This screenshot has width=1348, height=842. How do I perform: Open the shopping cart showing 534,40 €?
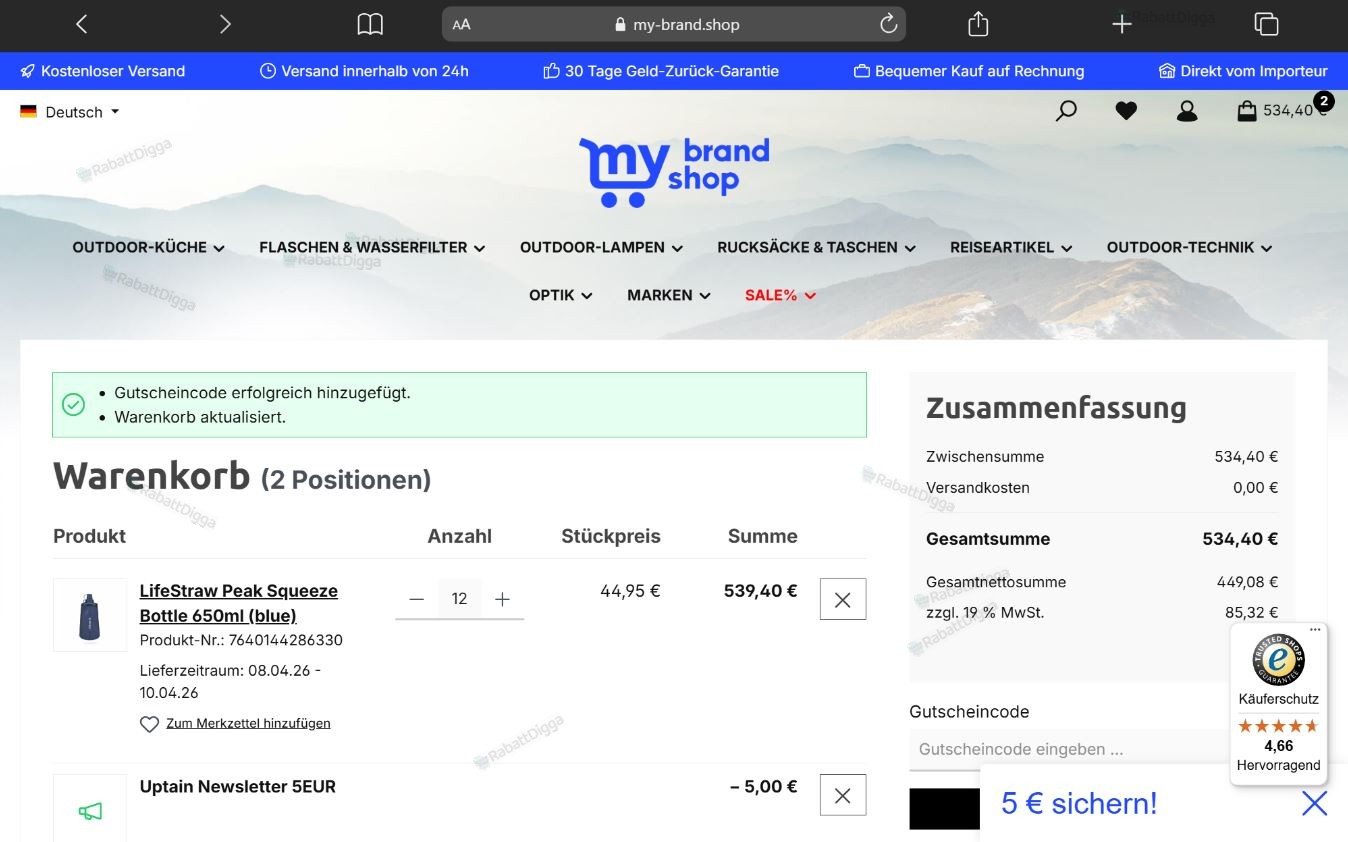[x=1283, y=109]
